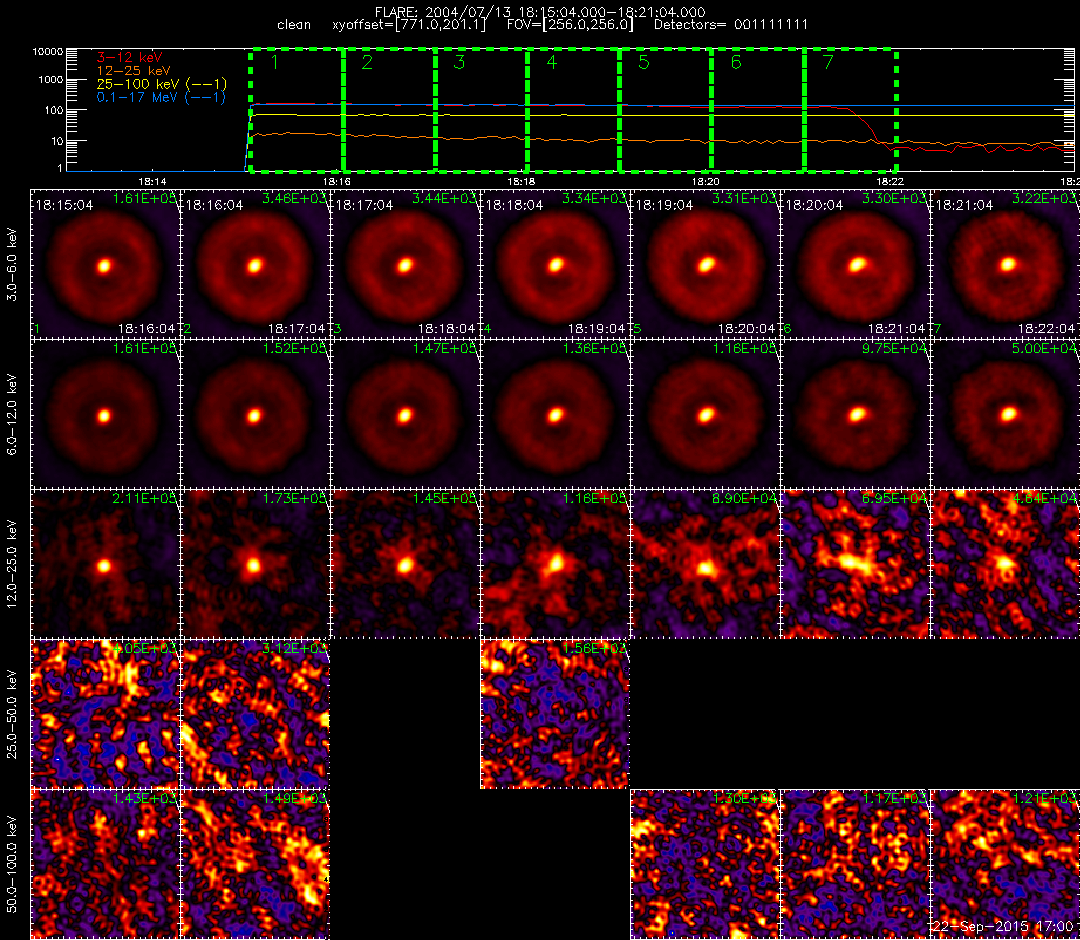Click the '25.0-50.0 keV' row label

pos(12,715)
